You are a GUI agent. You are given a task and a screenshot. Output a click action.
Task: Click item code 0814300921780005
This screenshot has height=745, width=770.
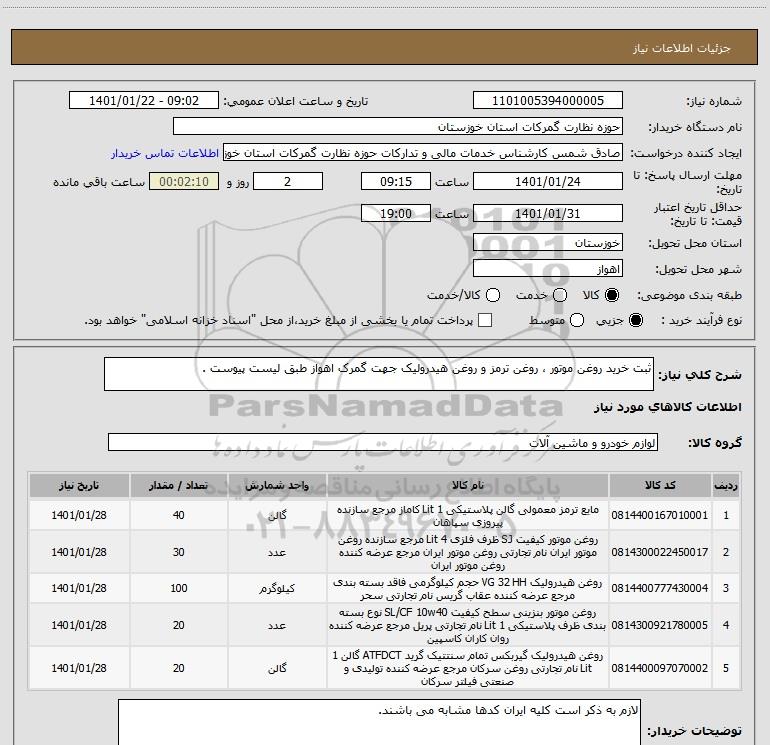[660, 625]
